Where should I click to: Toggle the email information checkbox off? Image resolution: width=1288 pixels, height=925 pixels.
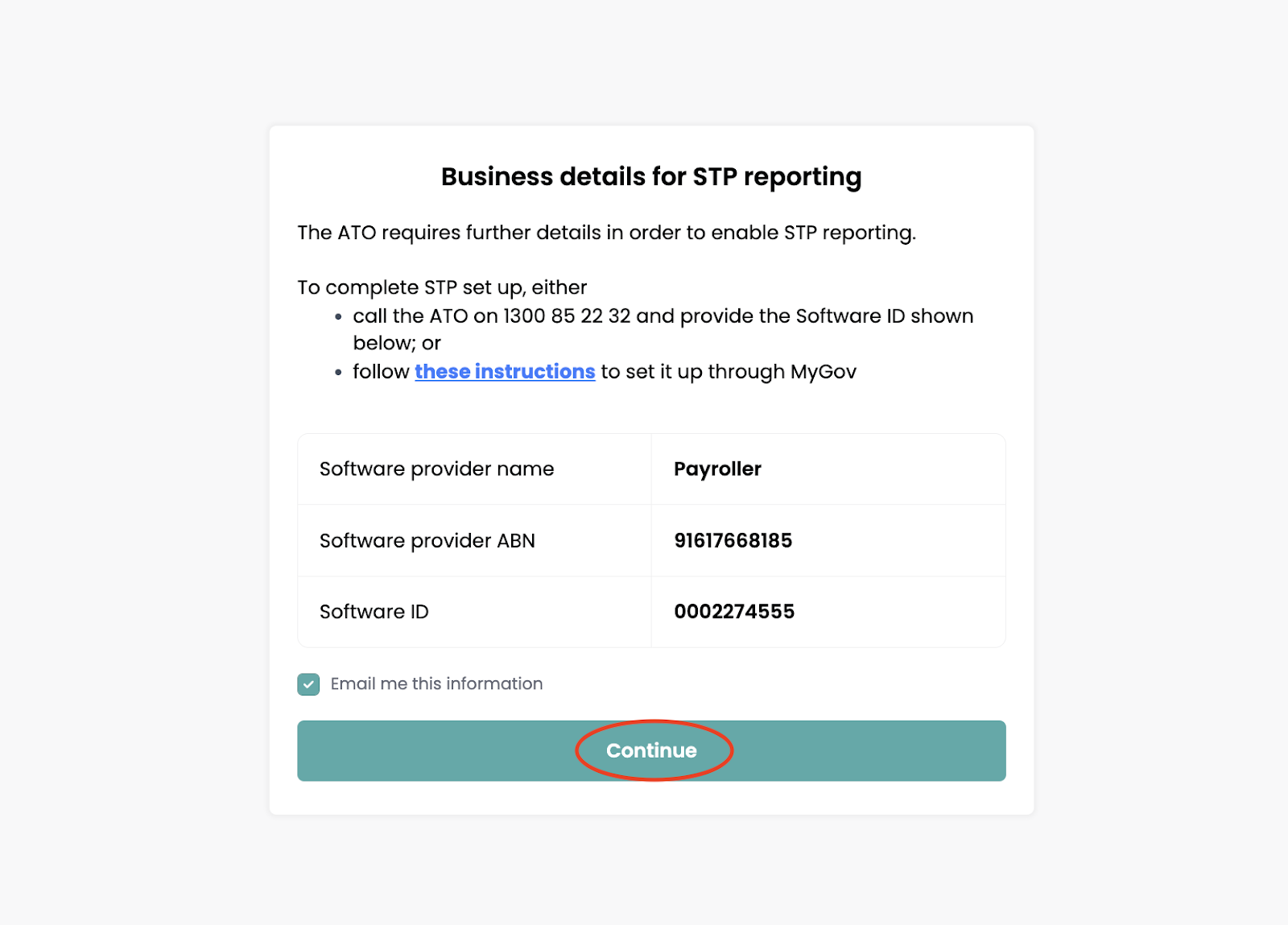point(308,683)
